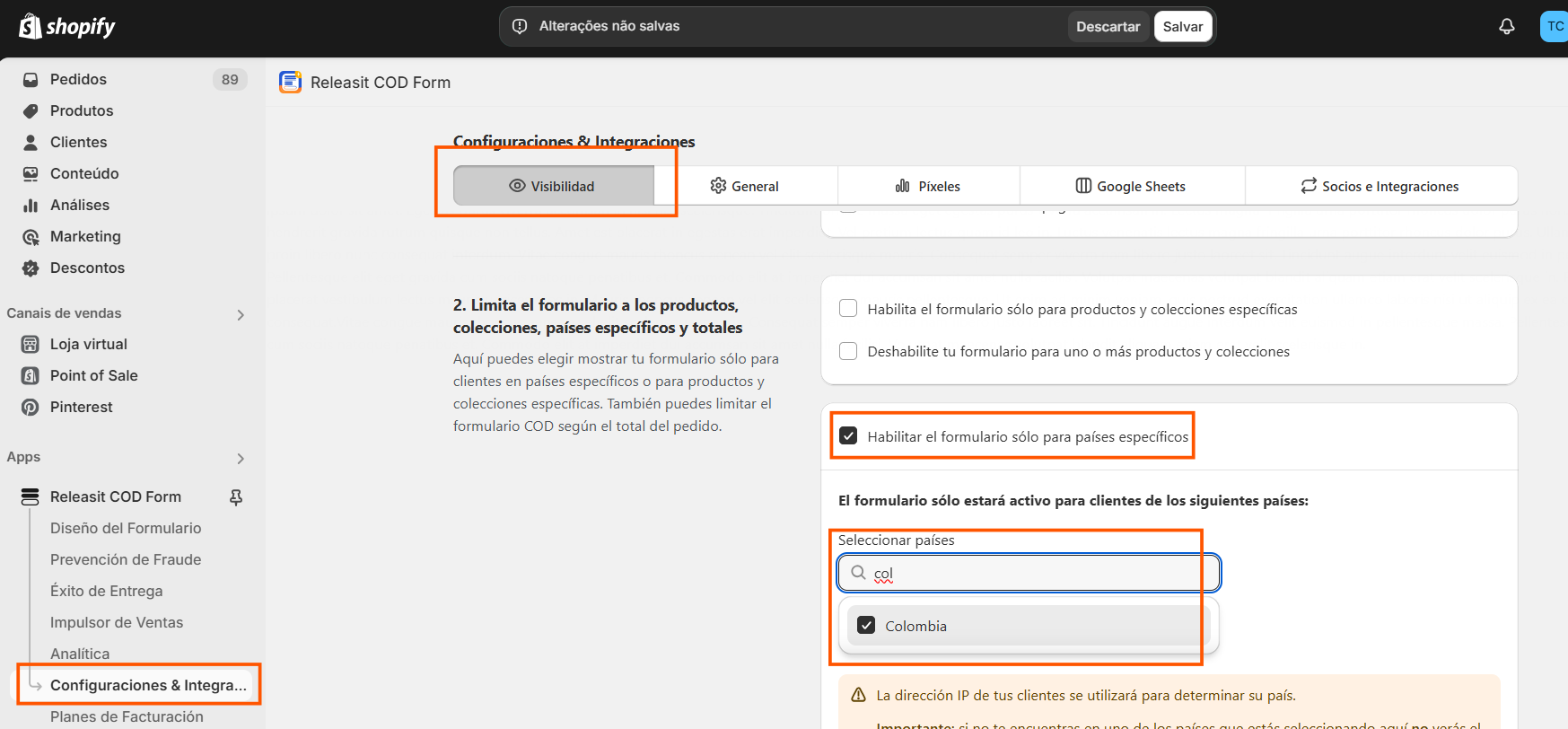Open Analítica submenu item
The width and height of the screenshot is (1568, 729).
click(x=80, y=654)
